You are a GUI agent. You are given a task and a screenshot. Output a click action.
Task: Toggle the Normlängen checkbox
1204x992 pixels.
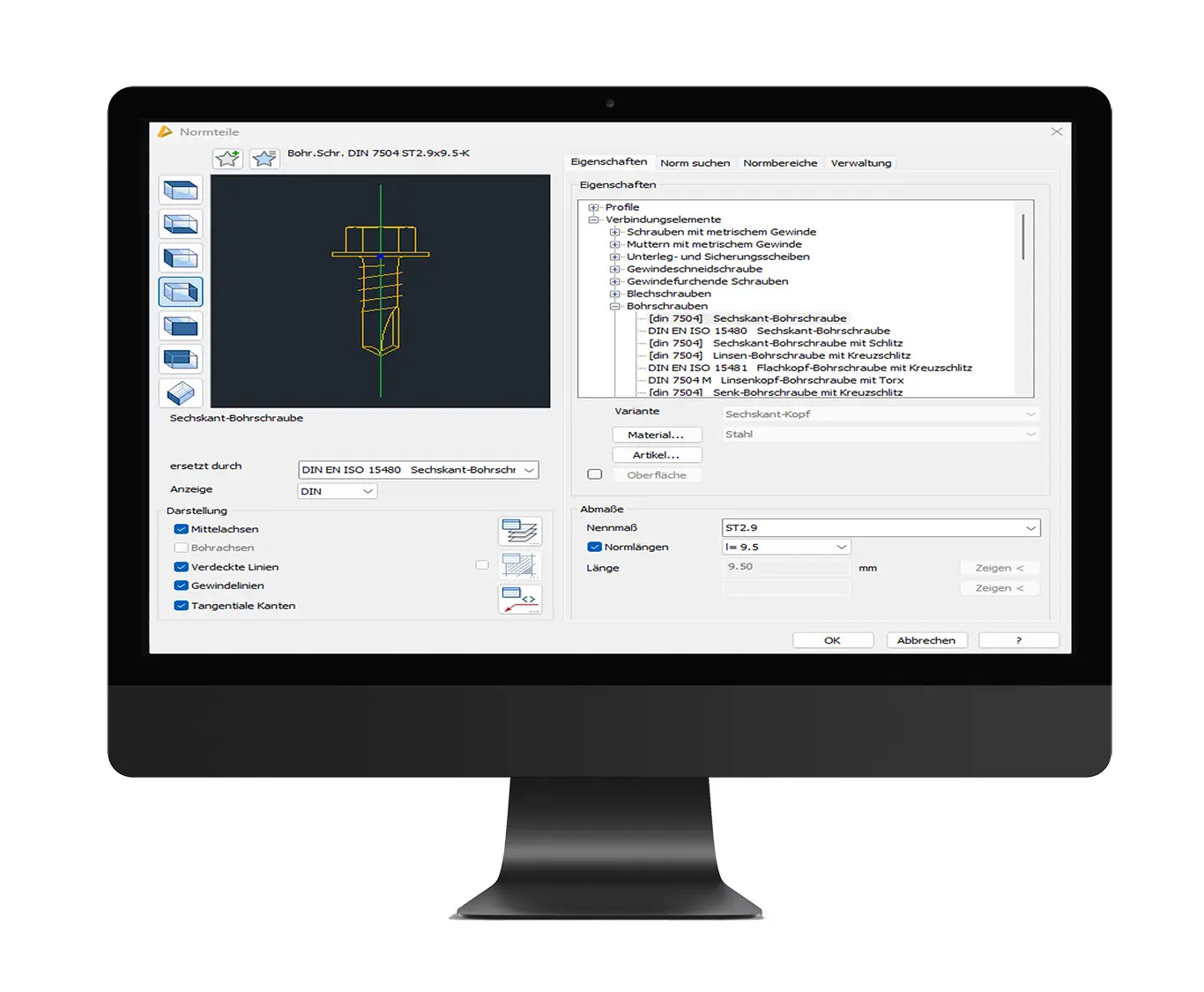pos(594,547)
